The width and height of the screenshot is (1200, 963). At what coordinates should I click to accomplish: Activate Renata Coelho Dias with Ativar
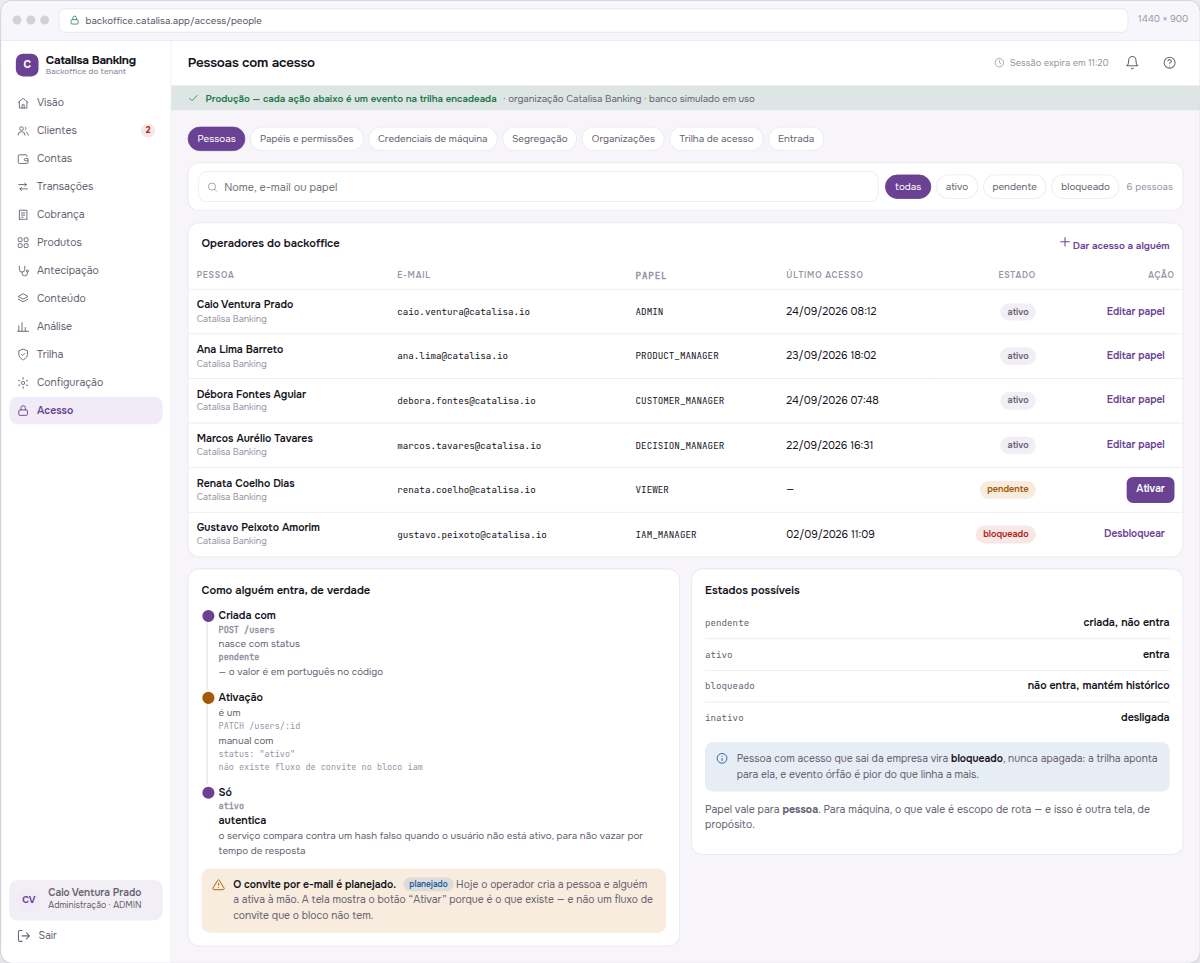pos(1151,490)
